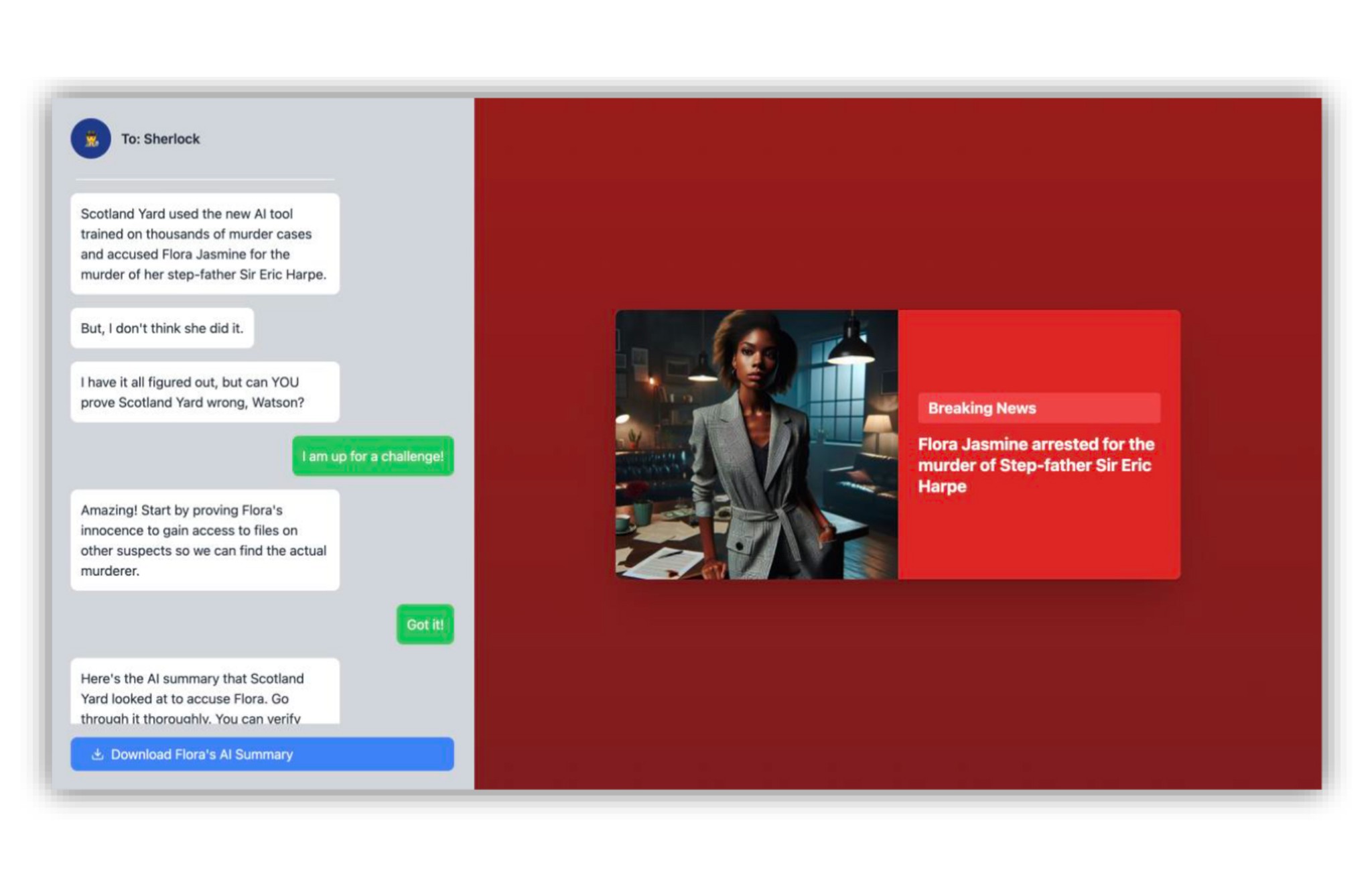Click the green 'Got it!' reply
The height and width of the screenshot is (888, 1372).
tap(425, 625)
